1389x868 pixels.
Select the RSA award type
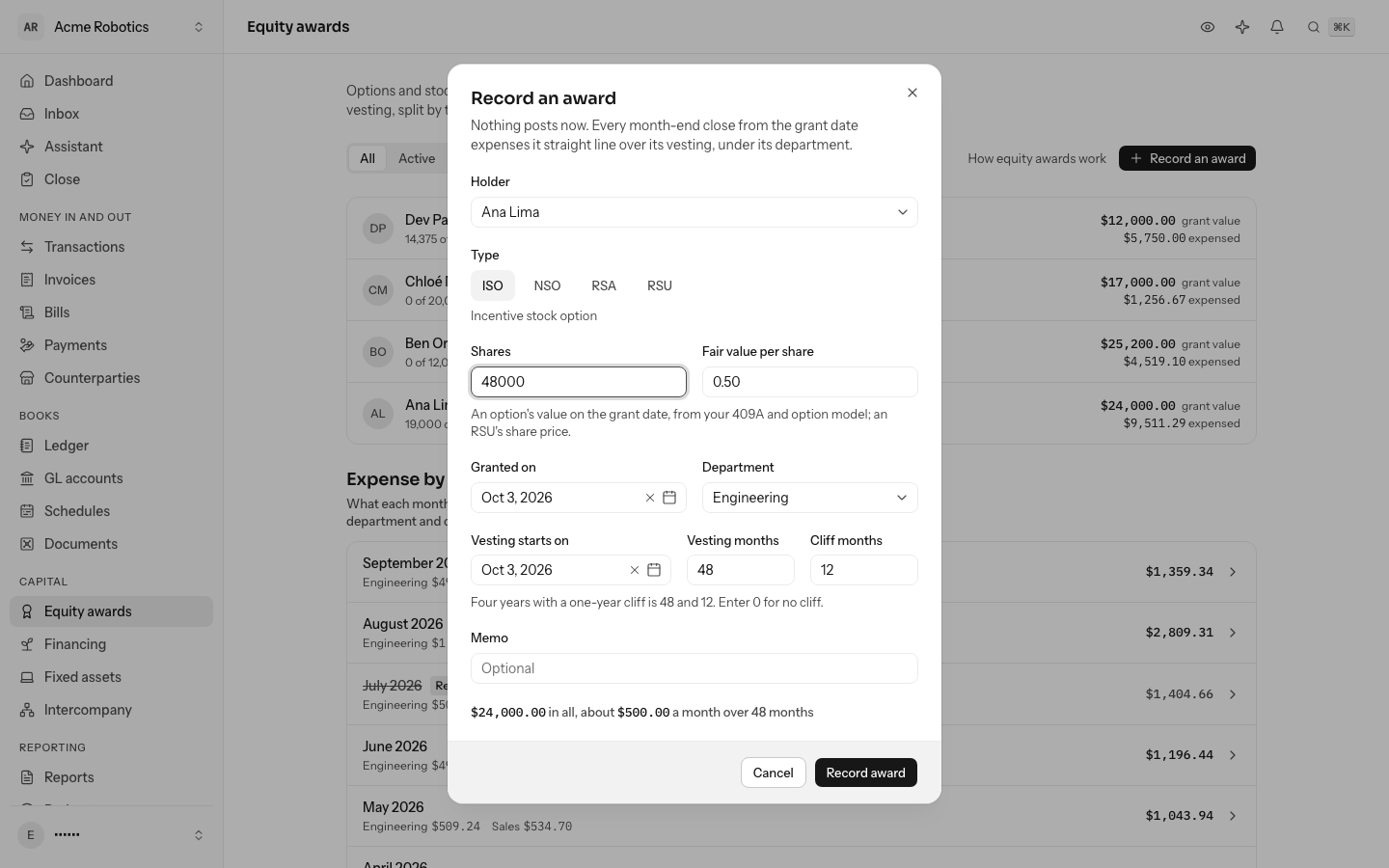[604, 285]
